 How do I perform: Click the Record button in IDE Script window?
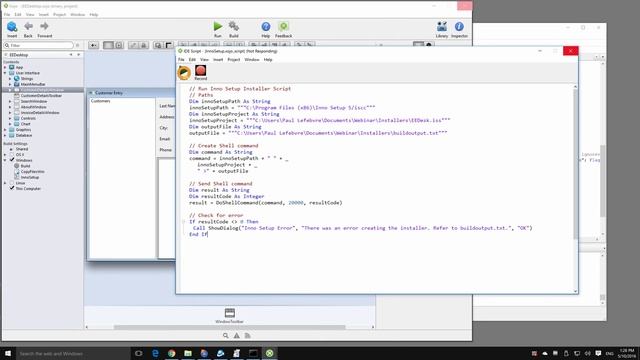click(x=200, y=71)
